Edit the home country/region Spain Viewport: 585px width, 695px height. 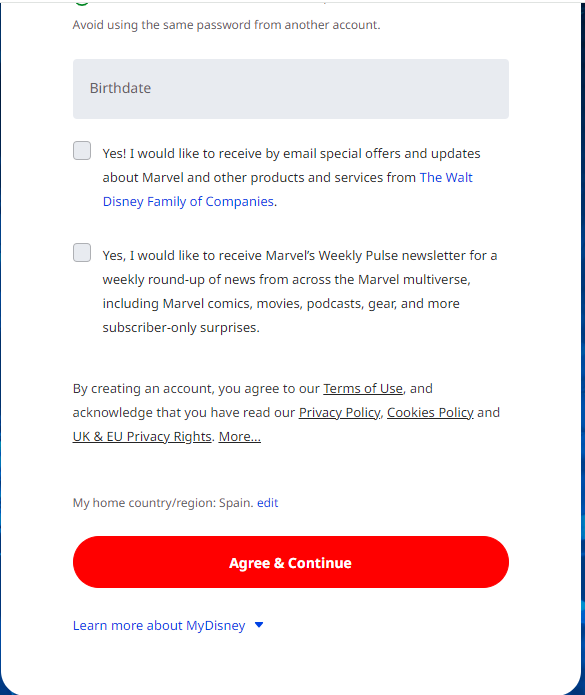pyautogui.click(x=268, y=503)
